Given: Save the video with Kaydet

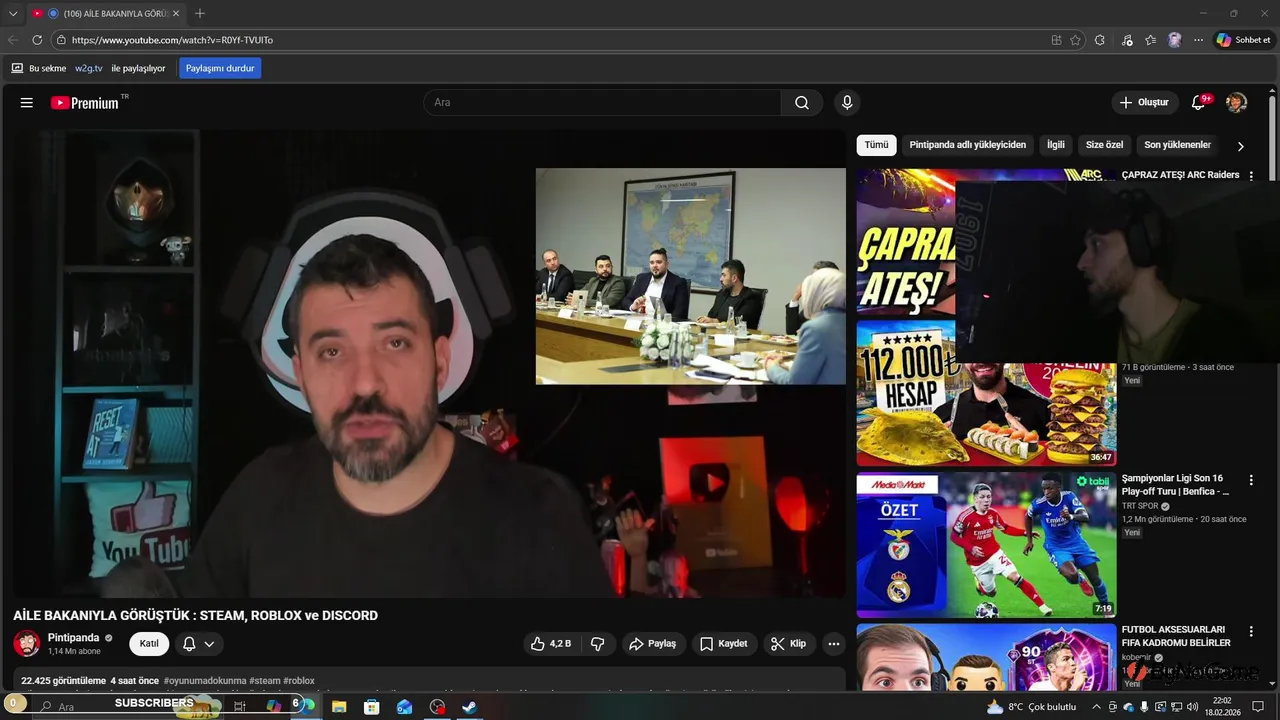Looking at the screenshot, I should coord(723,644).
